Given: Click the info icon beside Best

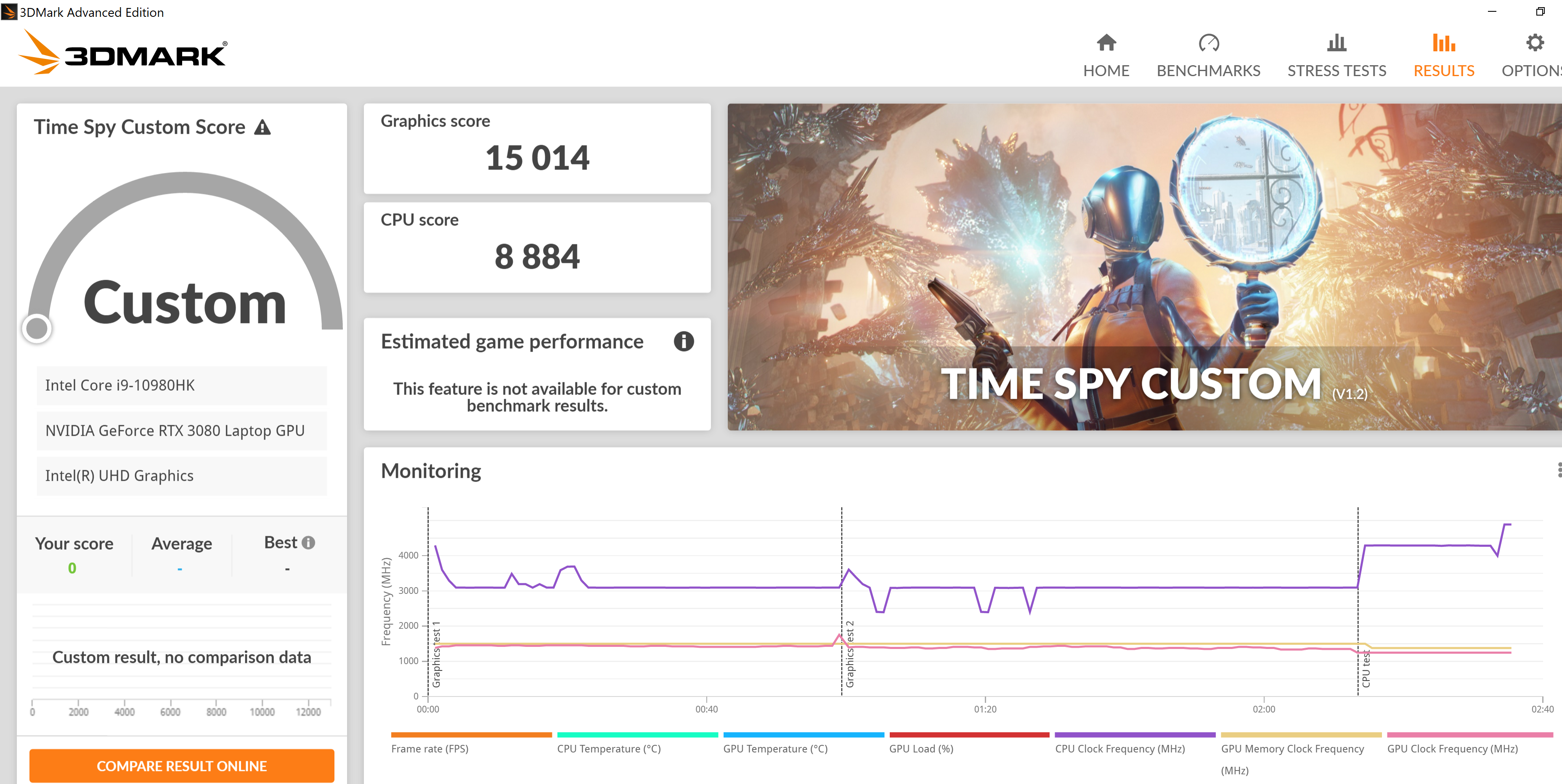Looking at the screenshot, I should coord(309,543).
